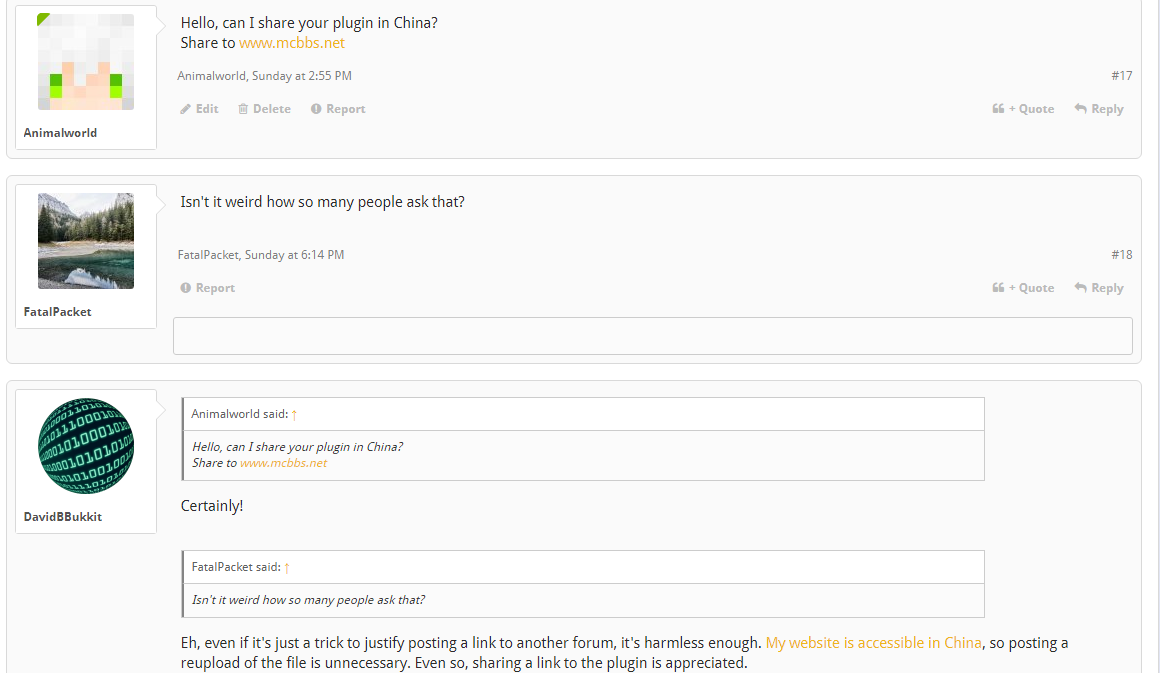The height and width of the screenshot is (673, 1160).
Task: Report FatalPacket's post #18
Action: [208, 288]
